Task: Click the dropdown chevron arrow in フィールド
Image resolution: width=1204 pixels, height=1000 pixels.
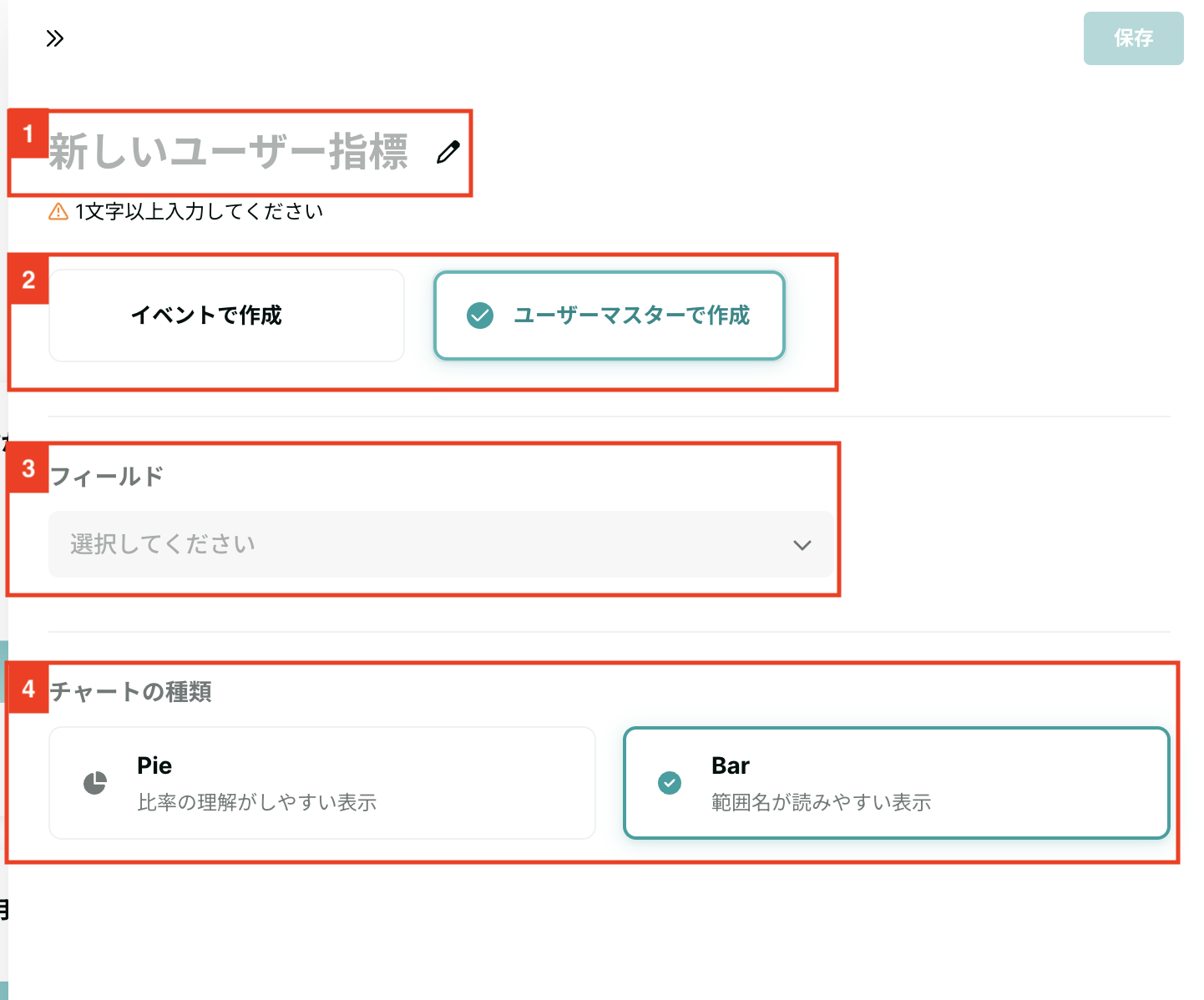Action: (802, 545)
